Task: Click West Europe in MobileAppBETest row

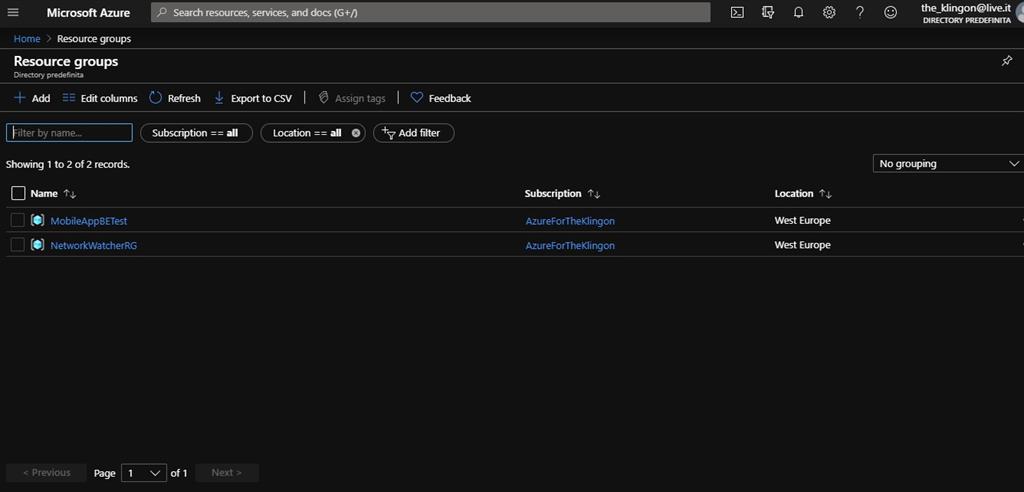Action: (x=803, y=220)
